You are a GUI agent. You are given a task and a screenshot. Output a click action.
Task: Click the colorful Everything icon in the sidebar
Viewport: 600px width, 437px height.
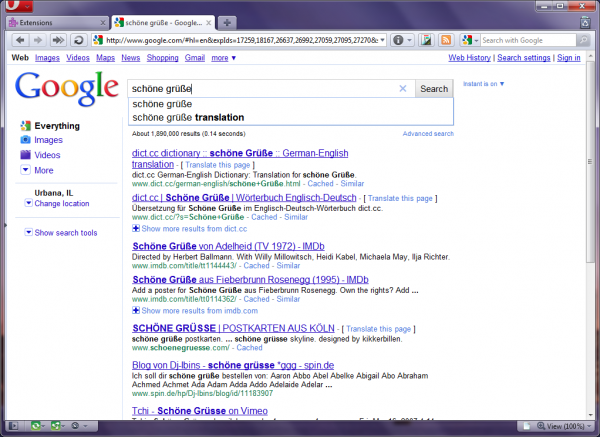point(26,126)
